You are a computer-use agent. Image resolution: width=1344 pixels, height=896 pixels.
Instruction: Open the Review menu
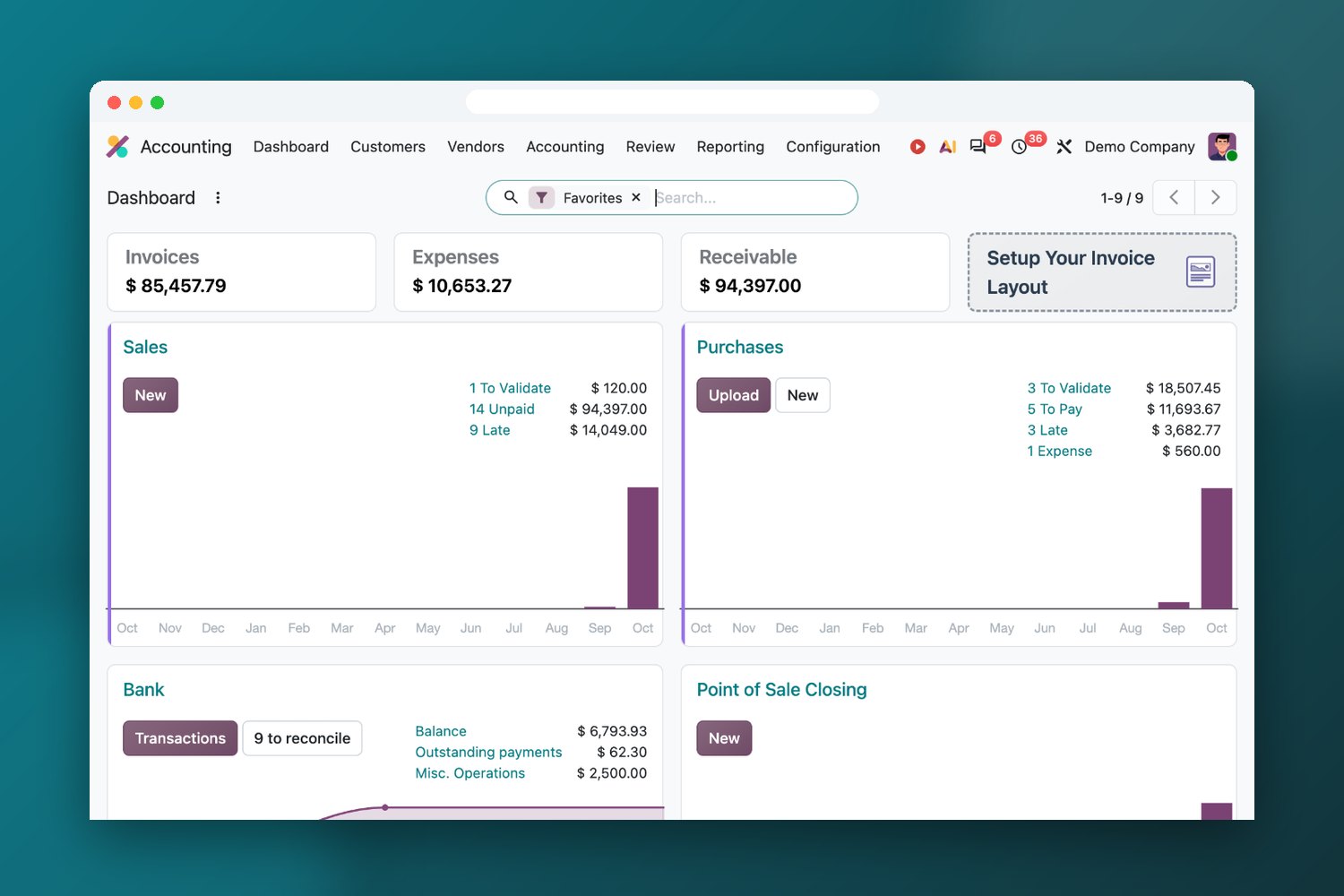(650, 146)
